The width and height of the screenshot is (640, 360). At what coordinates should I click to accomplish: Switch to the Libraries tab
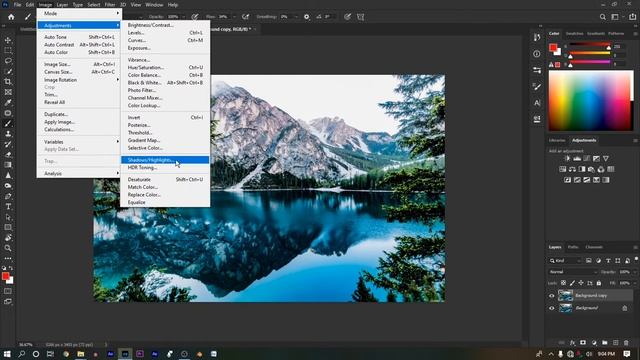[557, 140]
